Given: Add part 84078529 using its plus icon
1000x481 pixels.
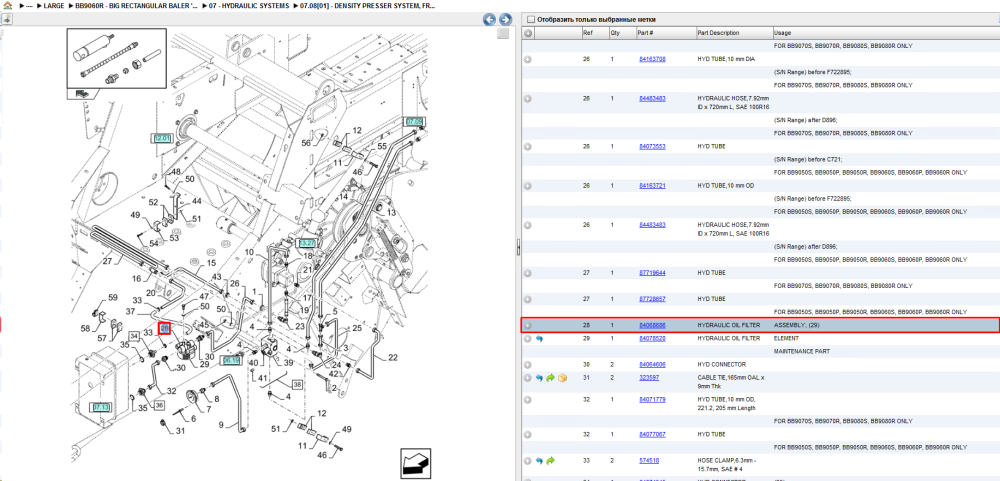Looking at the screenshot, I should tap(528, 339).
